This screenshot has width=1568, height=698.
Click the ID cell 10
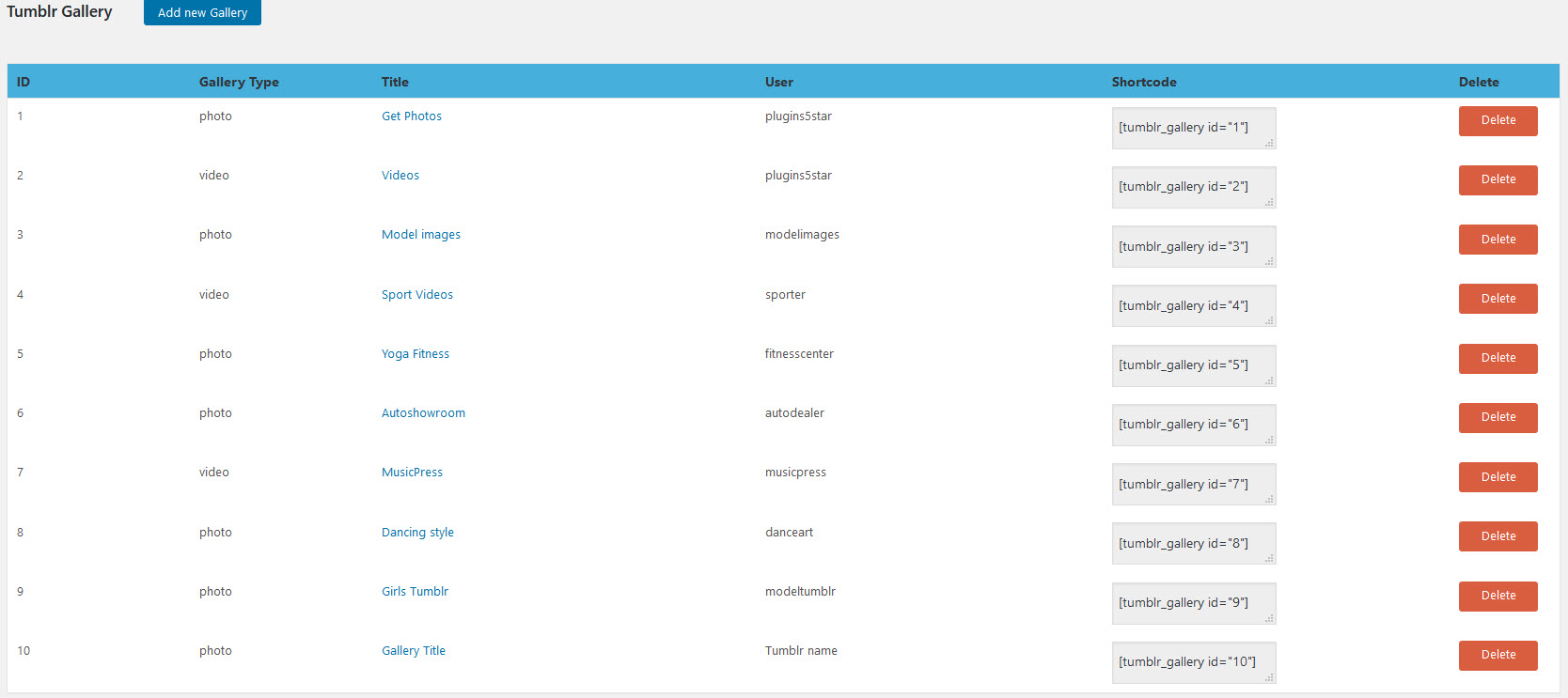24,651
